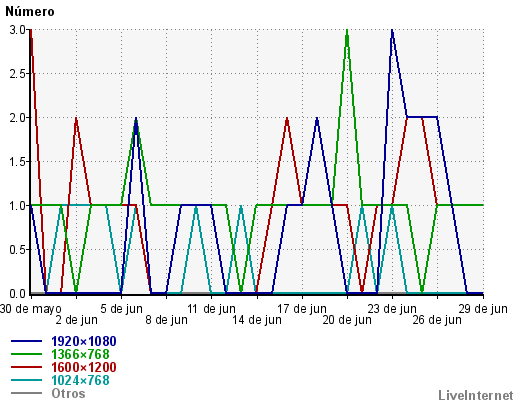
Task: Click the green peak at 20 de jun
Action: coord(347,31)
